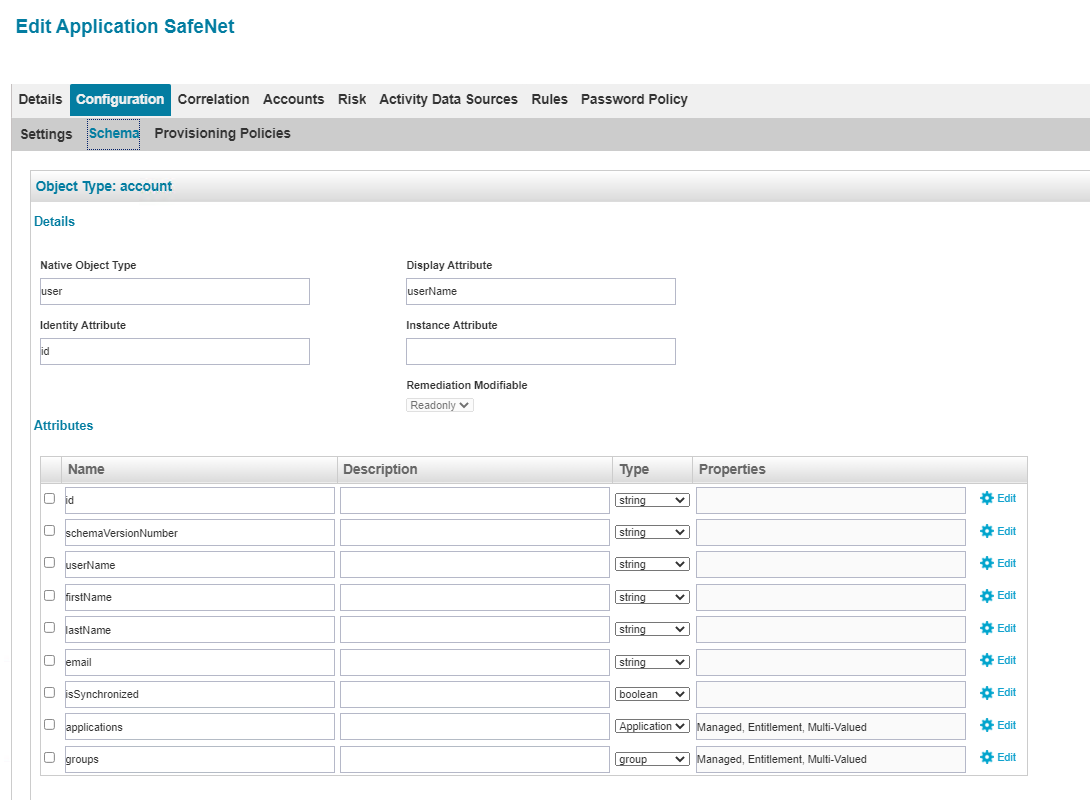Go to Provisioning Policies sub-tab

pyautogui.click(x=222, y=133)
